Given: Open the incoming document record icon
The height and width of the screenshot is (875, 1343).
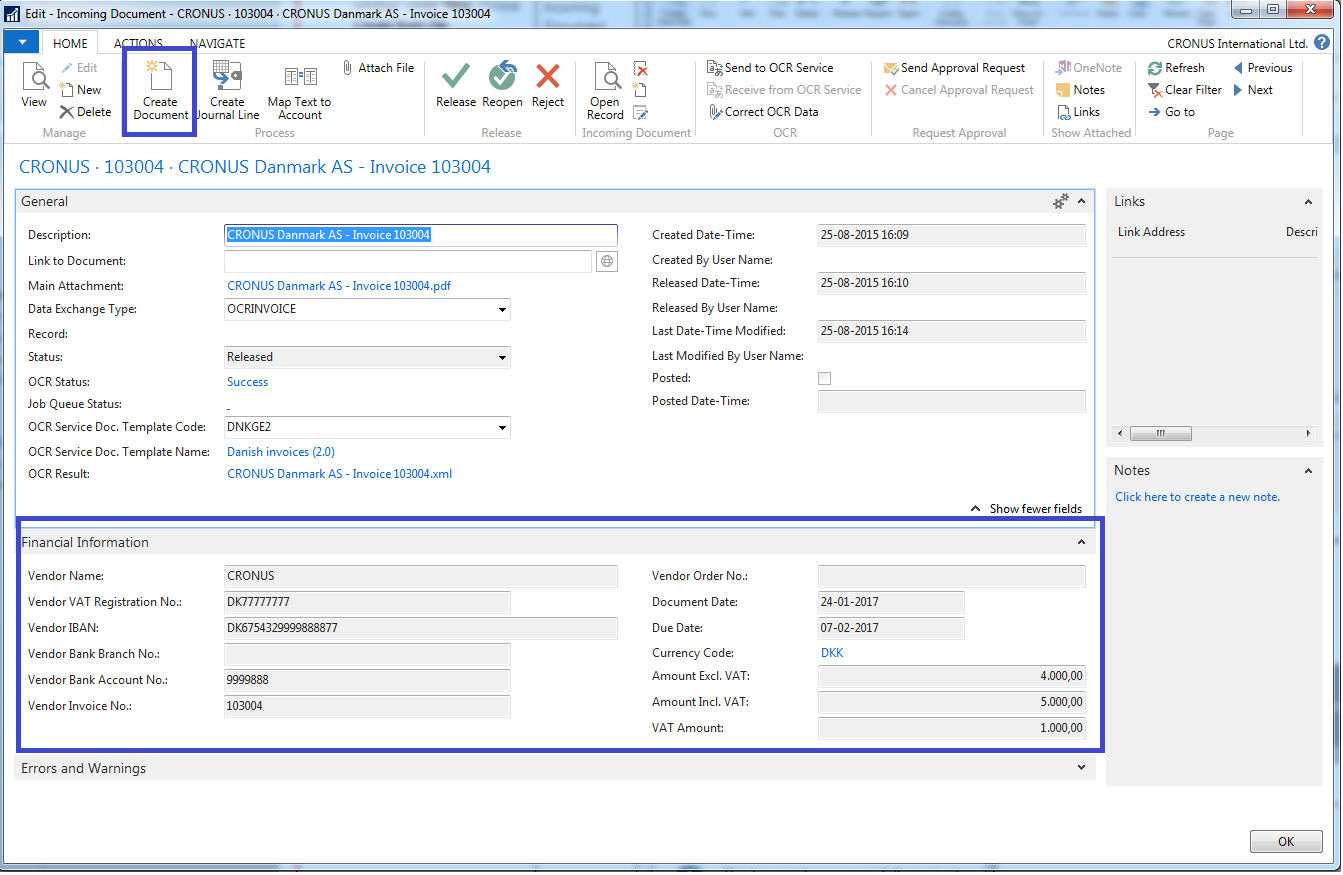Looking at the screenshot, I should coord(605,77).
